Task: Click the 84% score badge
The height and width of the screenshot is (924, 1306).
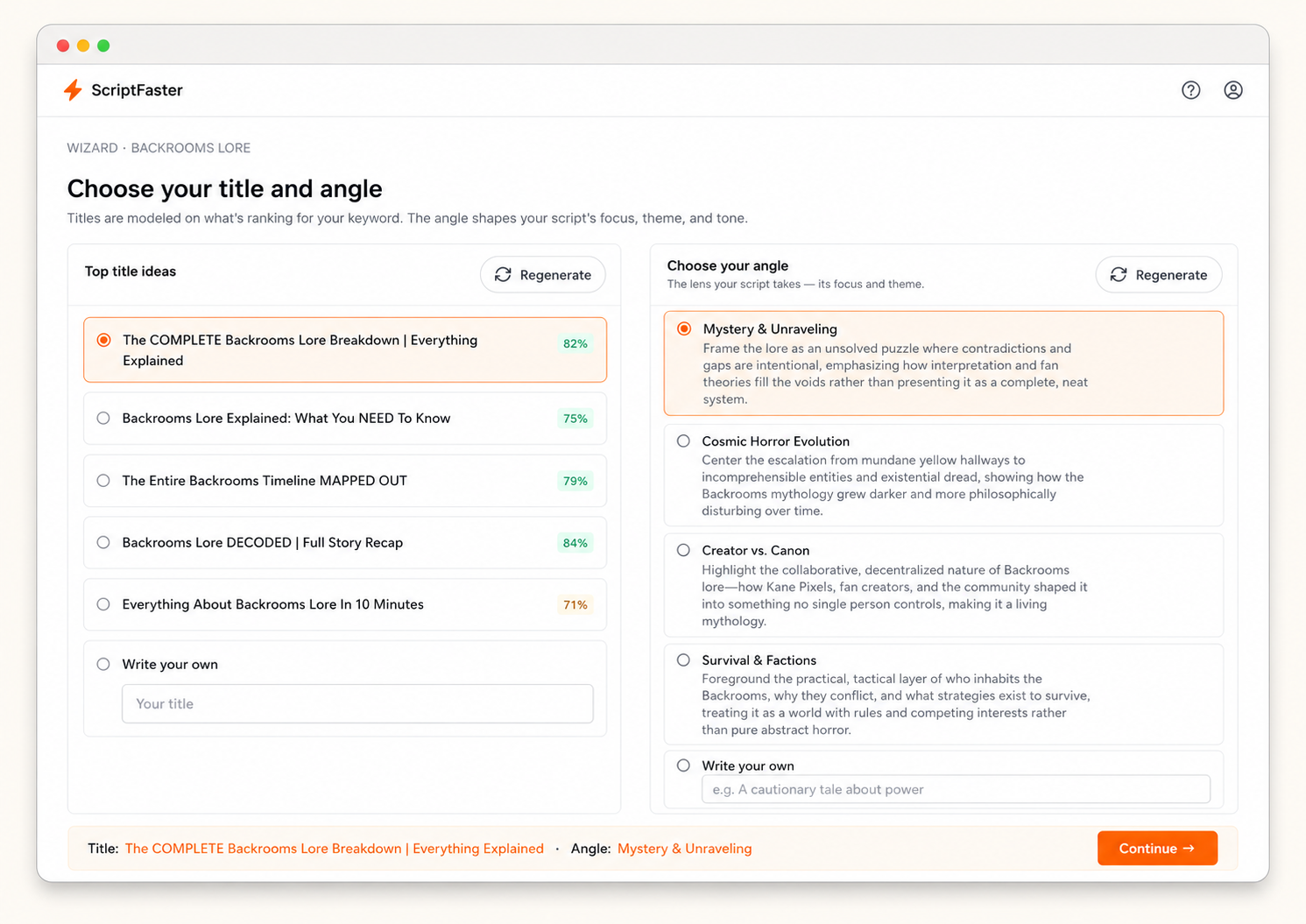Action: coord(575,543)
